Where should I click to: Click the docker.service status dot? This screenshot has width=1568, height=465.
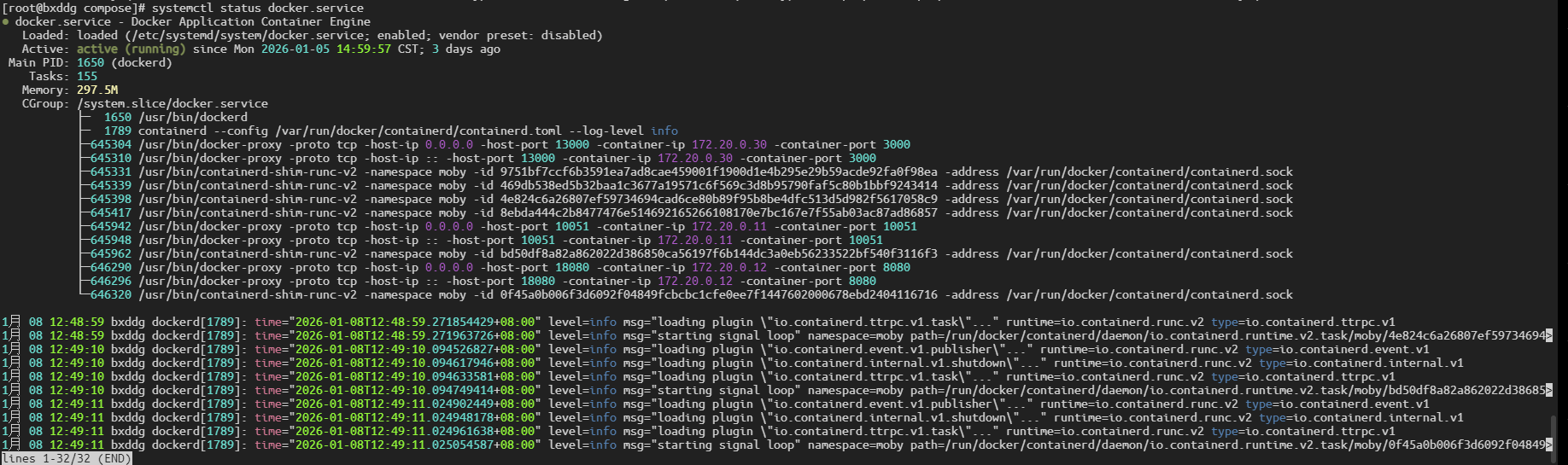tap(5, 22)
